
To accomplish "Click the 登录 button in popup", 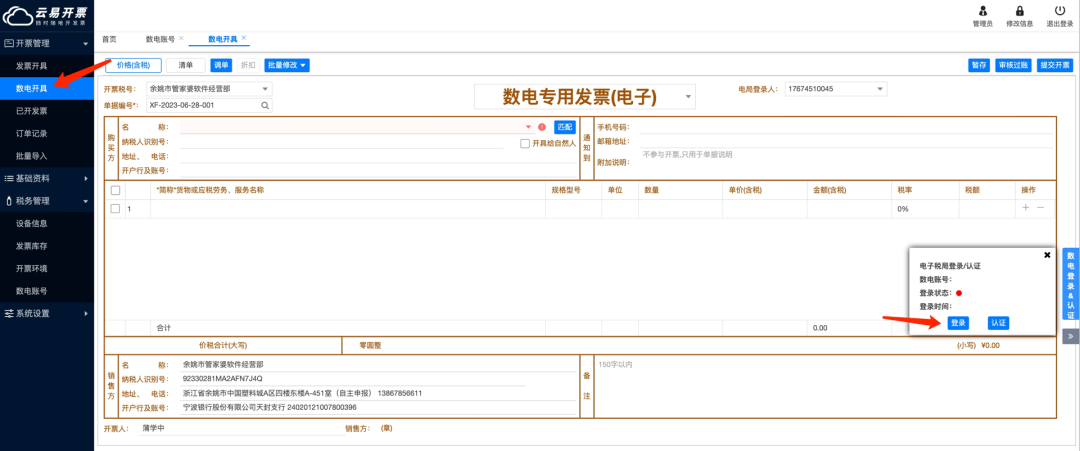I will pos(958,323).
